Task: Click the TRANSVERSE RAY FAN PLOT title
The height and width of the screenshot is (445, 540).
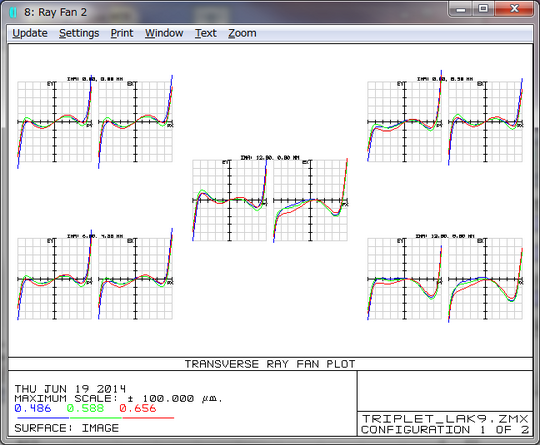Action: pyautogui.click(x=270, y=364)
